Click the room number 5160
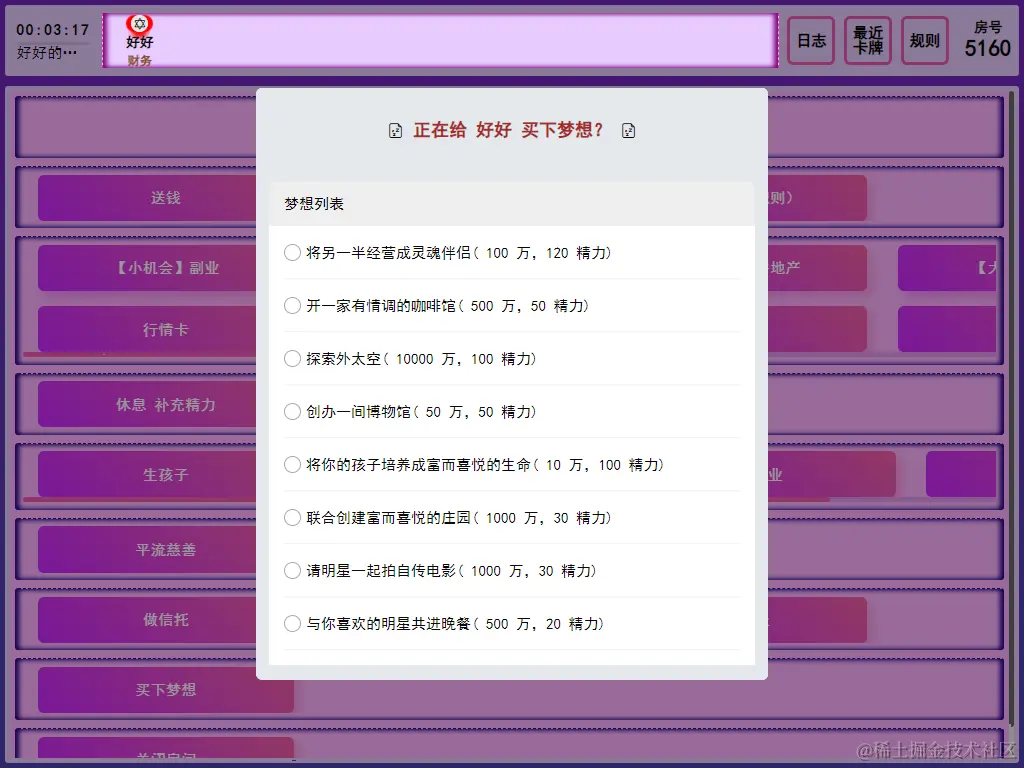The height and width of the screenshot is (768, 1024). coord(987,48)
